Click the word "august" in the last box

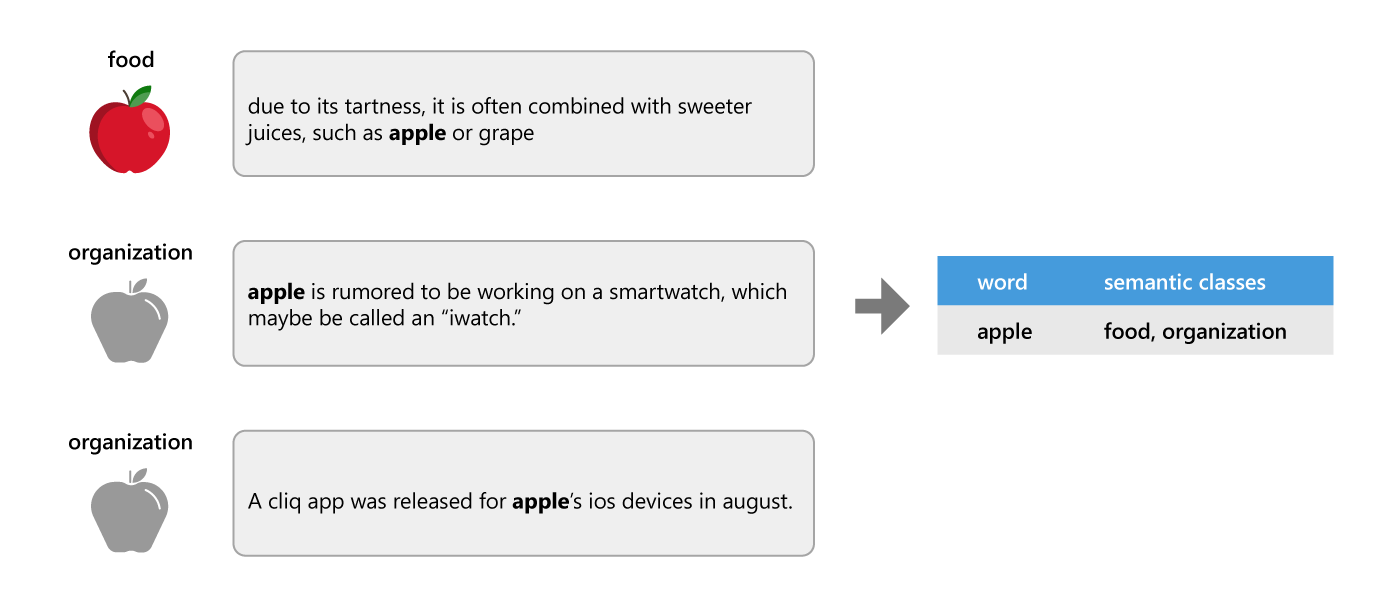[x=756, y=502]
